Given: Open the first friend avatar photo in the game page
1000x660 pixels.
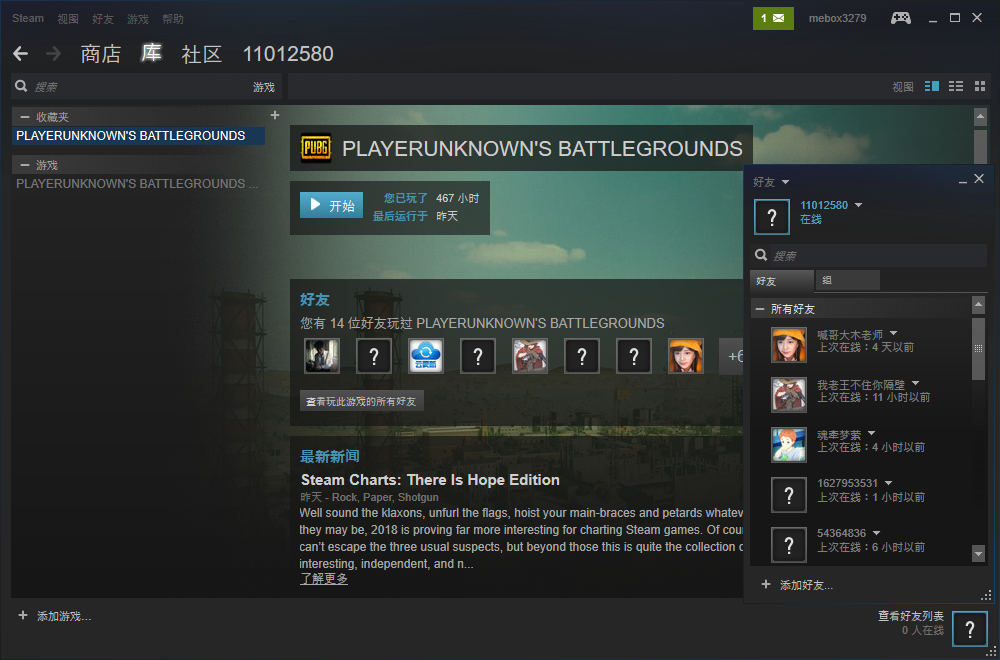Looking at the screenshot, I should [321, 356].
